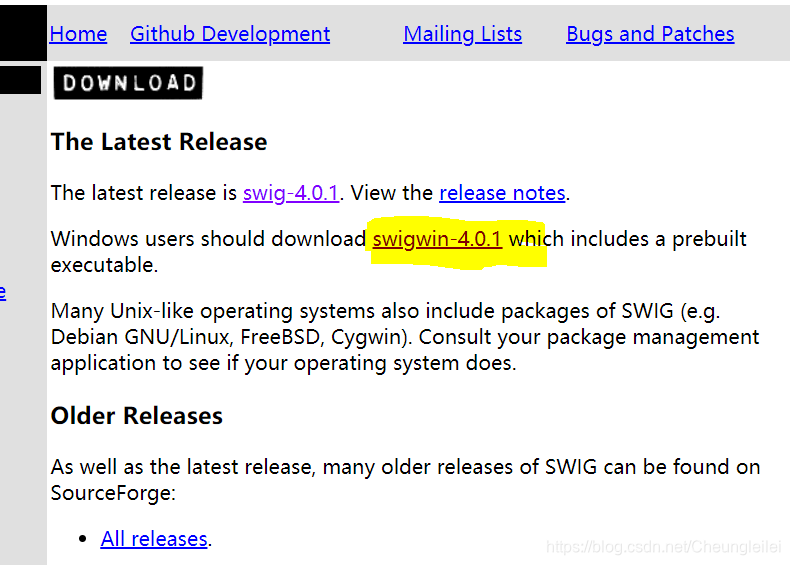
Task: Open the All releases link
Action: point(154,539)
